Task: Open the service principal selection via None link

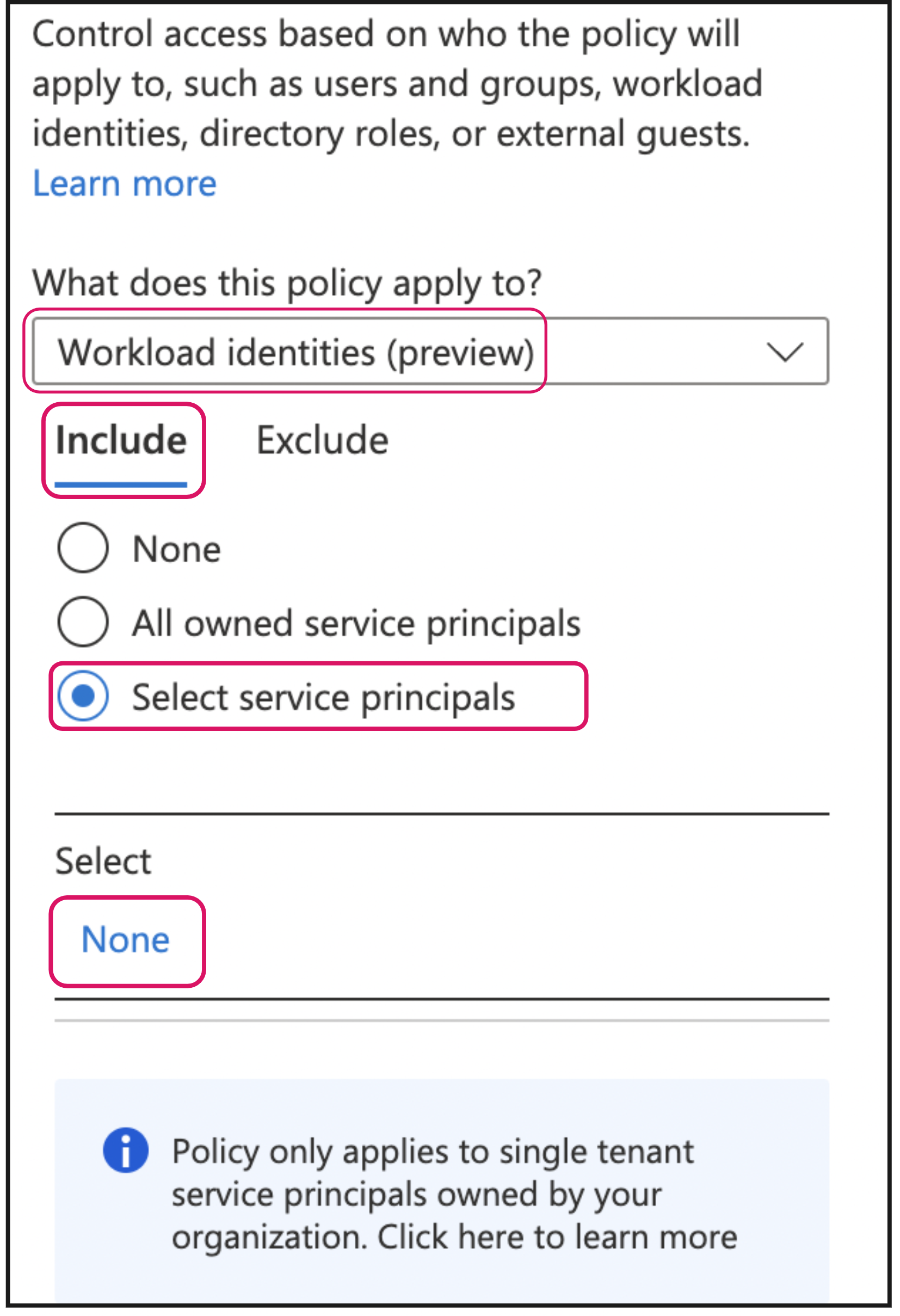Action: point(126,940)
